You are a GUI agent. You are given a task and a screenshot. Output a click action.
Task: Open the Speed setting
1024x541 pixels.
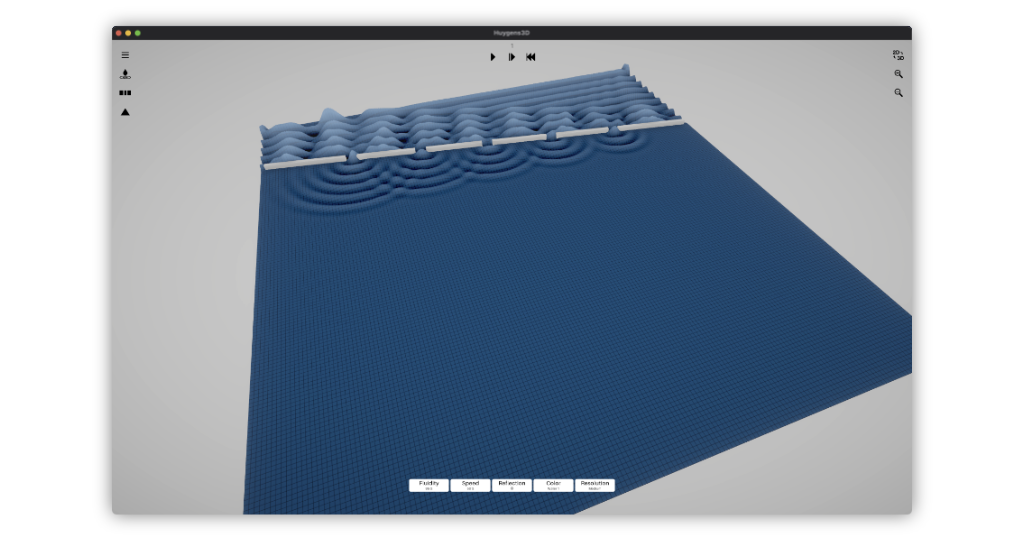(470, 485)
